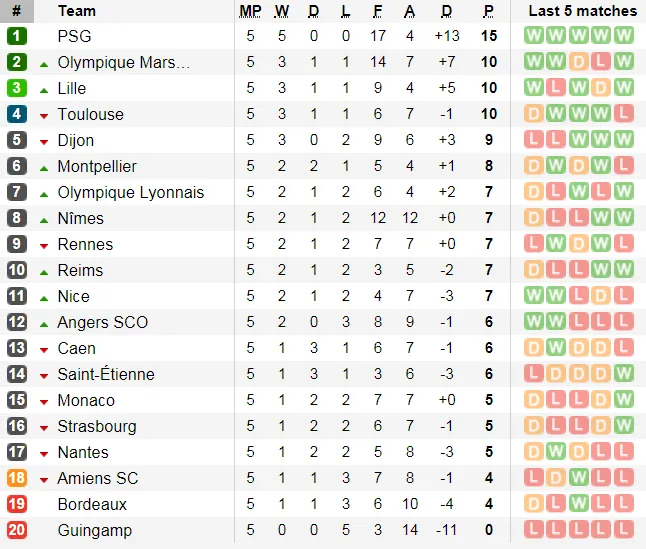Click Toulouse's blue rank 4 badge
This screenshot has width=646, height=549.
17,114
